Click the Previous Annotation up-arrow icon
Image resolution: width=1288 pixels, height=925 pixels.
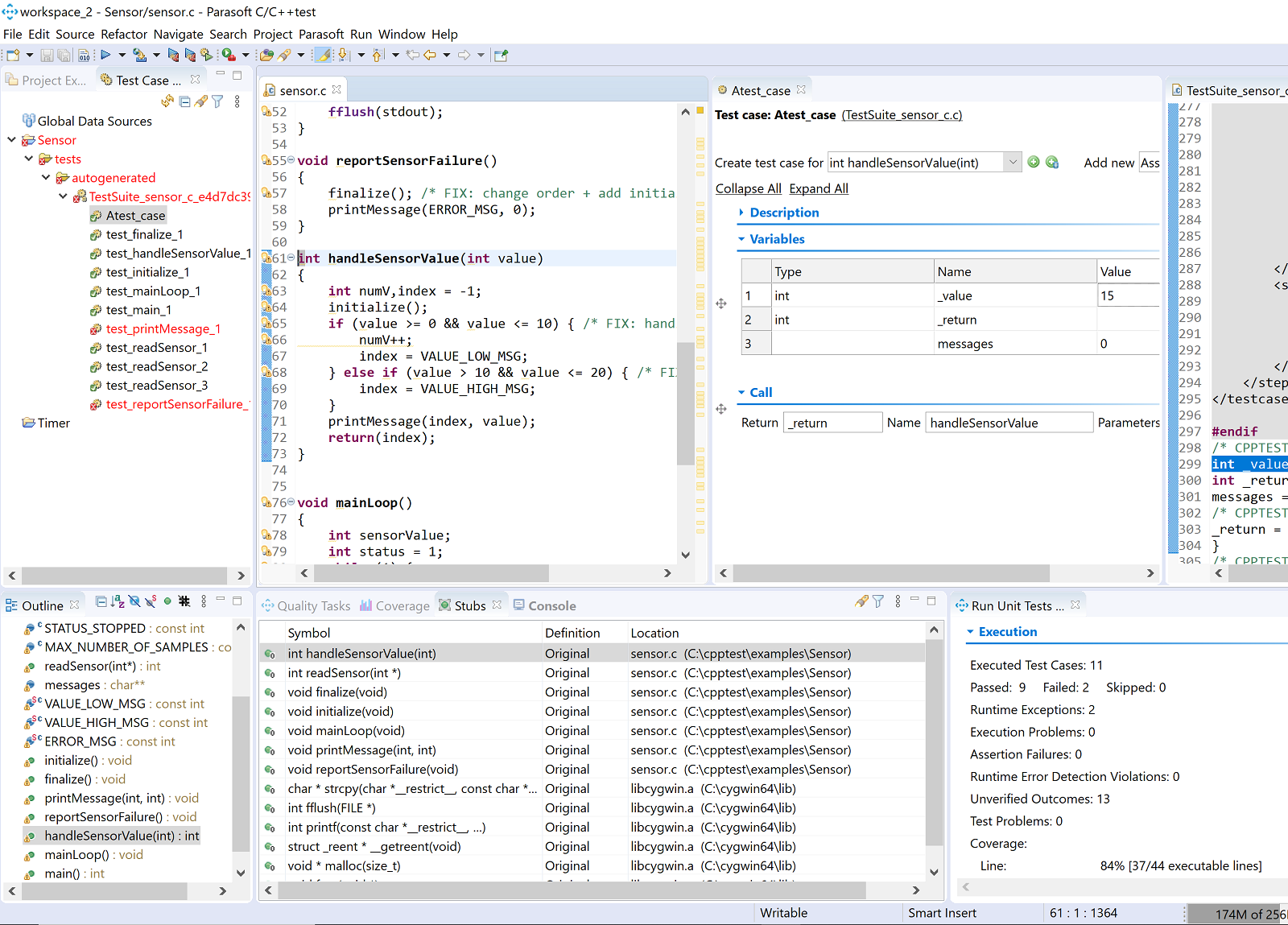[x=378, y=56]
